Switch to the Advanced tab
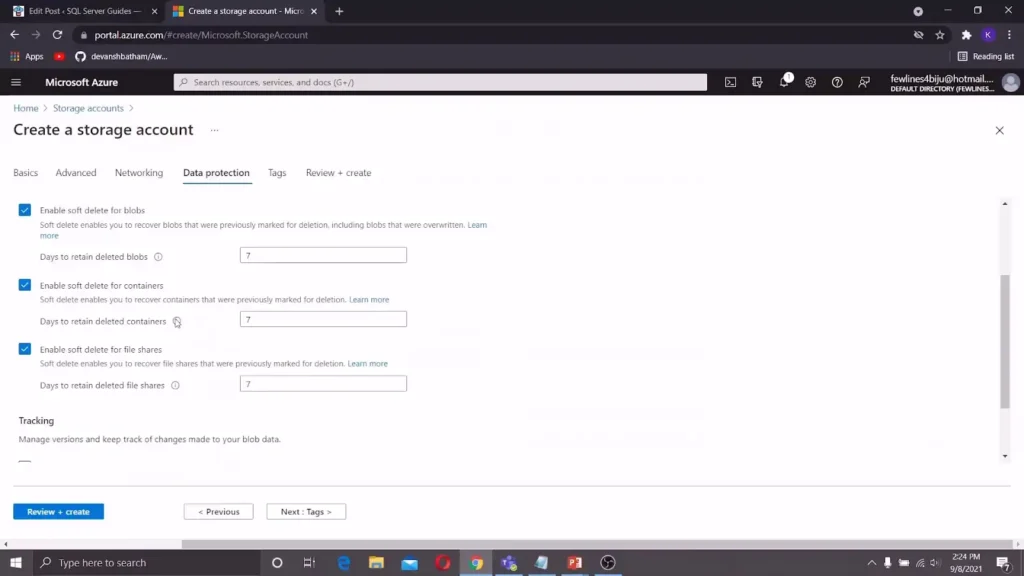1024x576 pixels. (76, 172)
